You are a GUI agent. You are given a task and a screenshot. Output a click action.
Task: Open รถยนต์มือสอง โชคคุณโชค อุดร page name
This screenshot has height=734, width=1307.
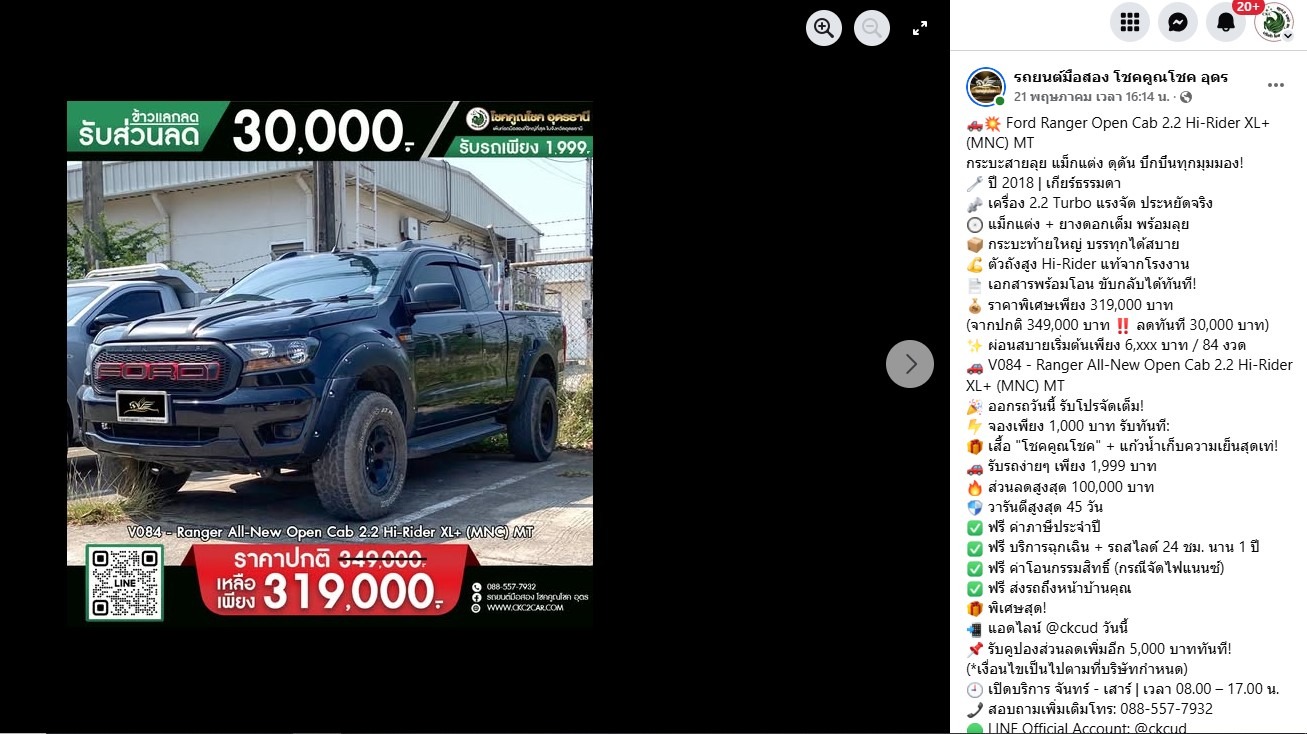tap(1121, 77)
